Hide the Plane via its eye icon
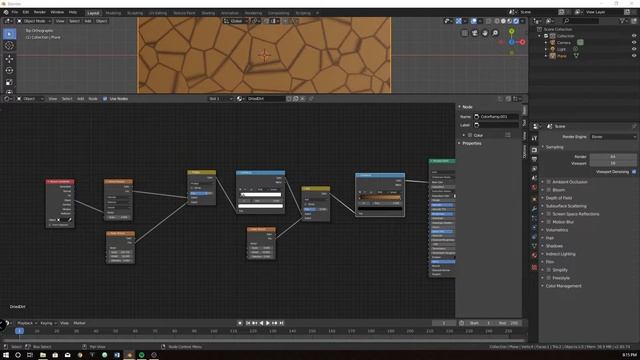Viewport: 640px width, 360px height. pyautogui.click(x=634, y=56)
